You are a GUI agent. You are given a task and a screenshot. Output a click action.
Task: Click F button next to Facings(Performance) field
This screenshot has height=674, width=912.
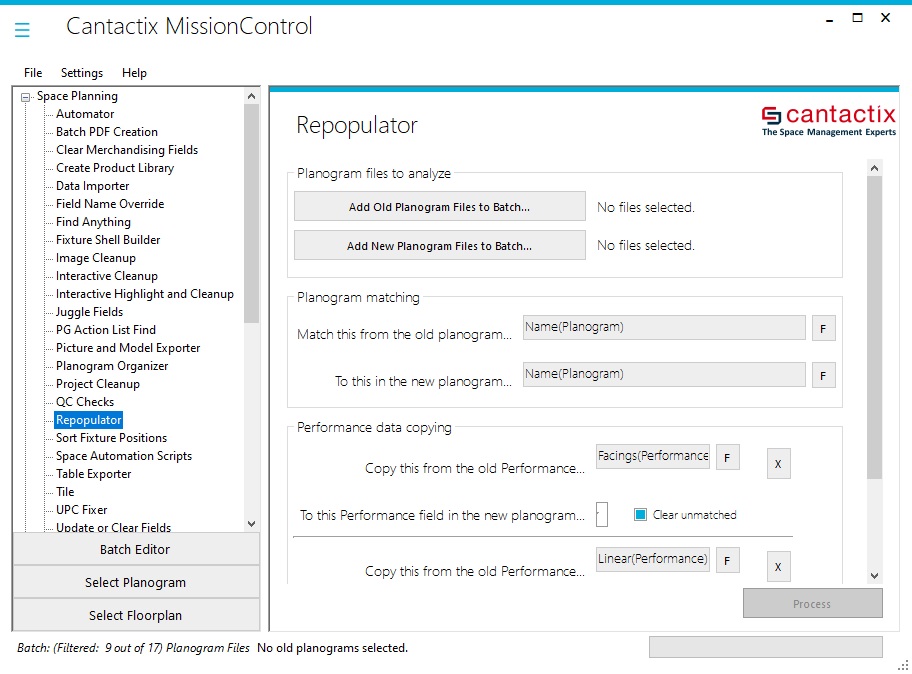tap(727, 457)
